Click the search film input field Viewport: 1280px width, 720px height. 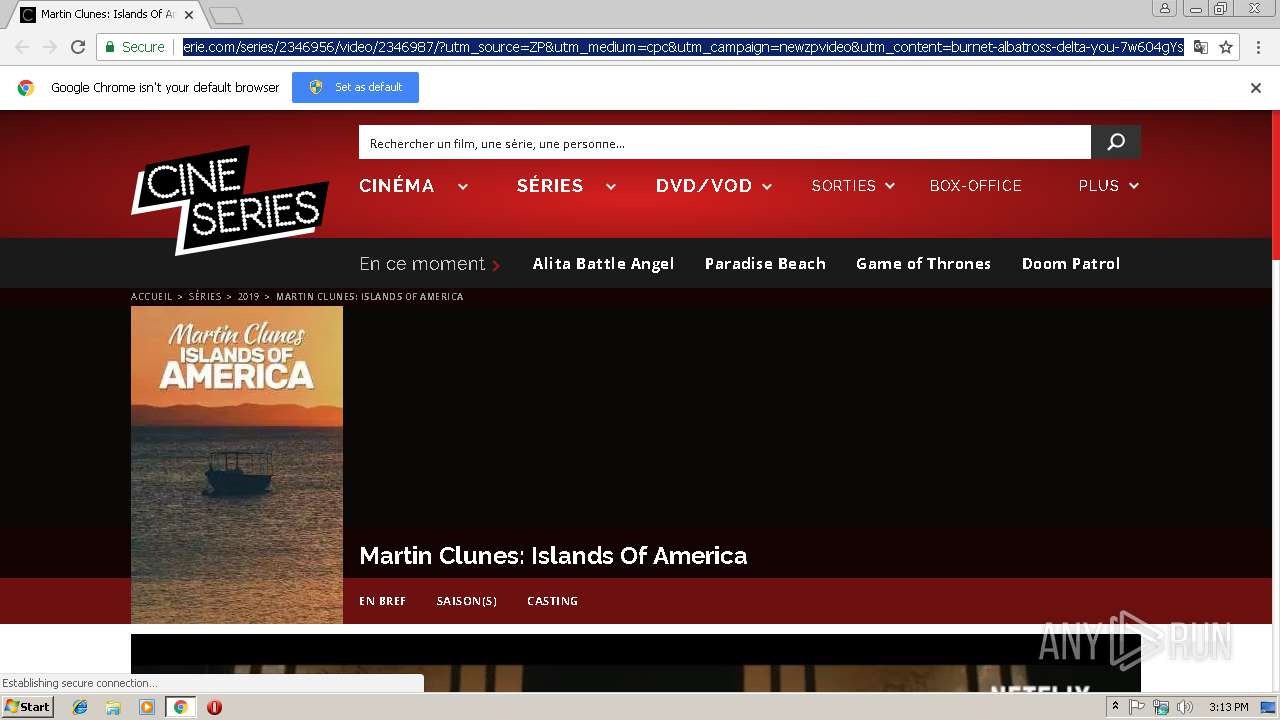pos(725,142)
